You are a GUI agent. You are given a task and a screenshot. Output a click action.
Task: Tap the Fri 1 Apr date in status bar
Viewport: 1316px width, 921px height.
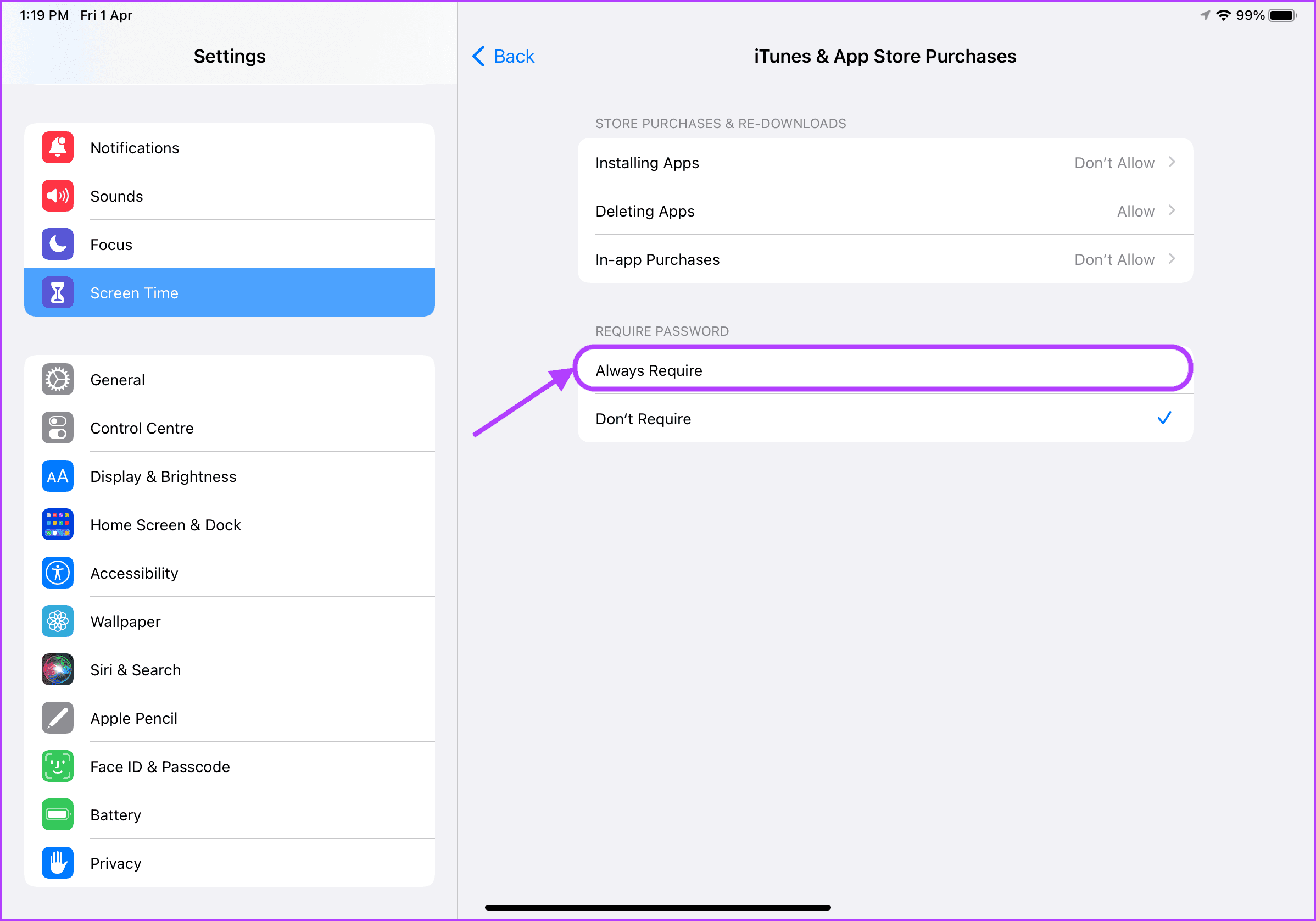click(x=106, y=15)
